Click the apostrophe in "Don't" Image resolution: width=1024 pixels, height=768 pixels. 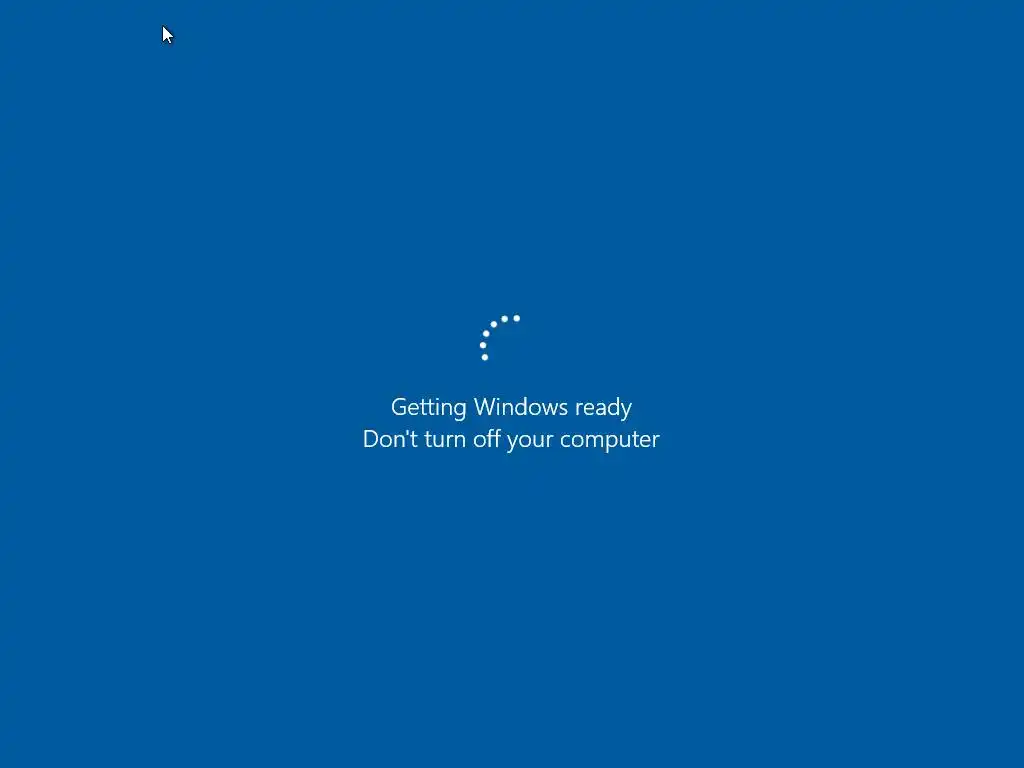click(x=409, y=432)
